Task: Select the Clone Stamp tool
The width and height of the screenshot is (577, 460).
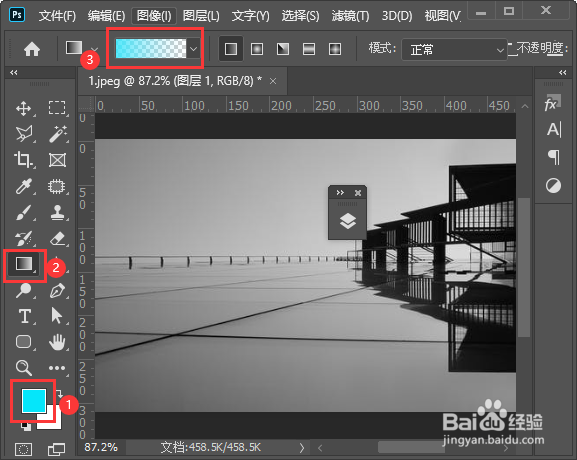Action: point(58,212)
